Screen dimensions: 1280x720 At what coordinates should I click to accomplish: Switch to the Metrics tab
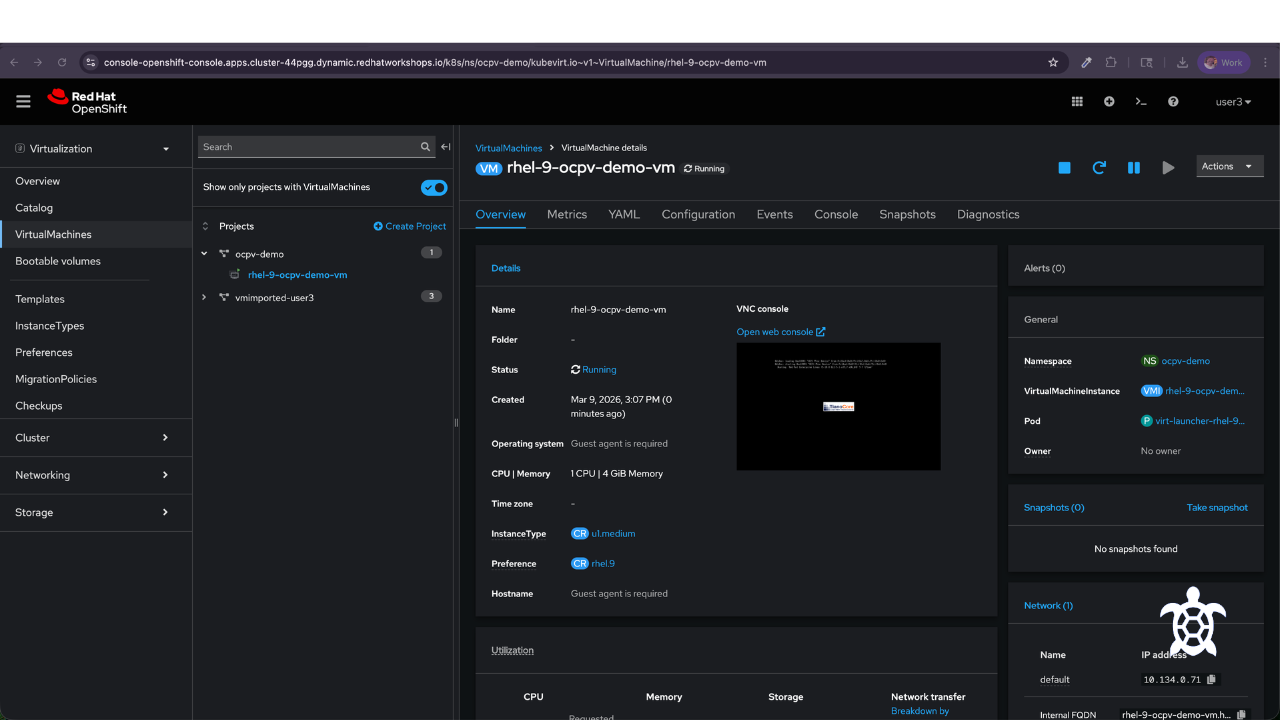567,214
